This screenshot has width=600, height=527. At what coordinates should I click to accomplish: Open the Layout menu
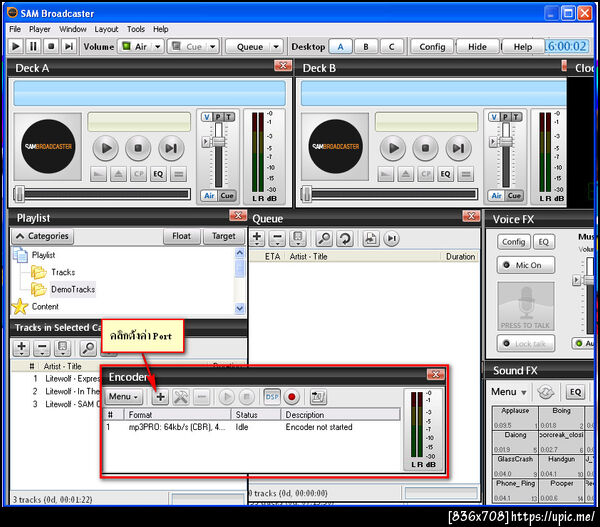pyautogui.click(x=106, y=29)
